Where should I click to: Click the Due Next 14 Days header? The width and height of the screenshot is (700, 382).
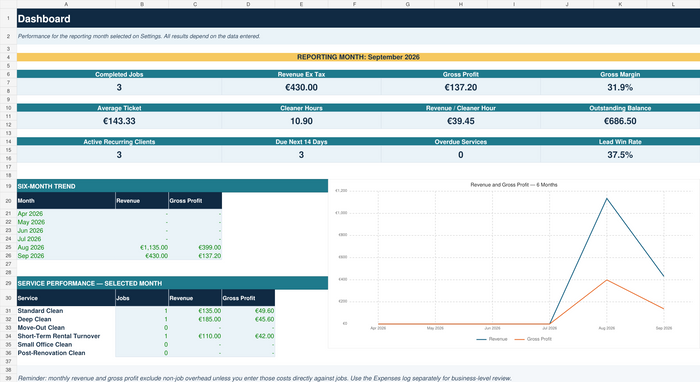pyautogui.click(x=301, y=141)
